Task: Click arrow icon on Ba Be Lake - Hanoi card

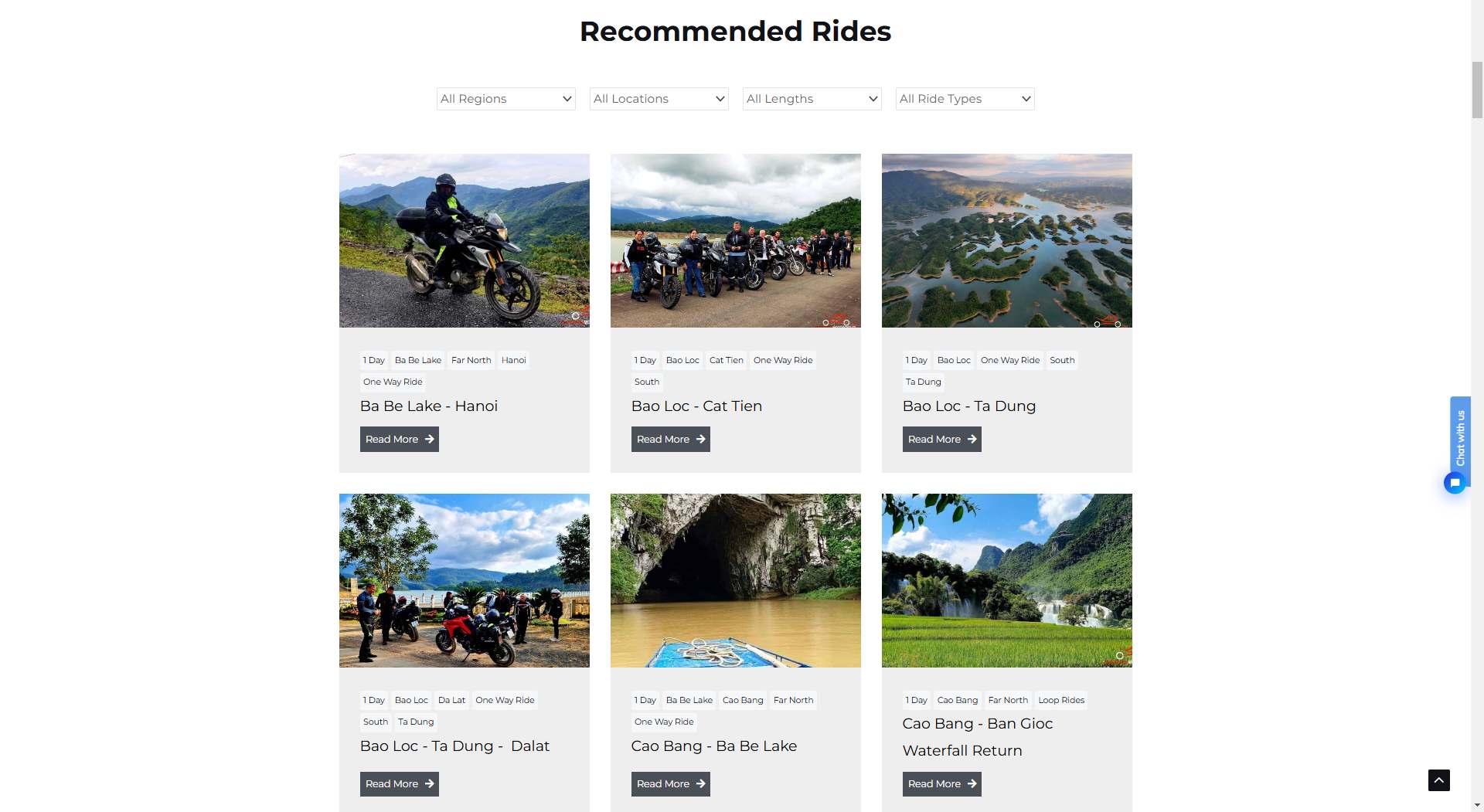Action: click(x=430, y=439)
